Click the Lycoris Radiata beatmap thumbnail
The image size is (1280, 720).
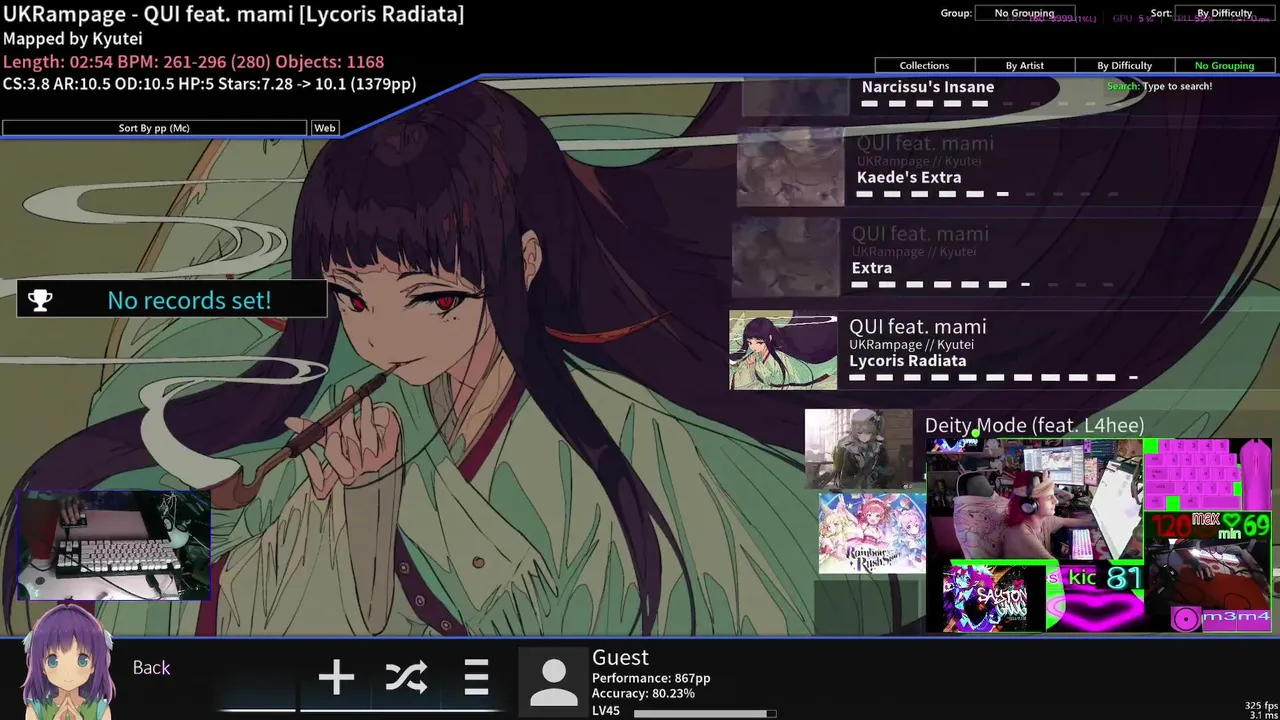coord(783,350)
